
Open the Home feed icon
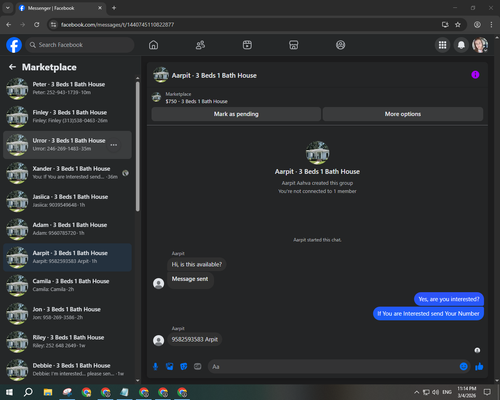click(x=153, y=45)
